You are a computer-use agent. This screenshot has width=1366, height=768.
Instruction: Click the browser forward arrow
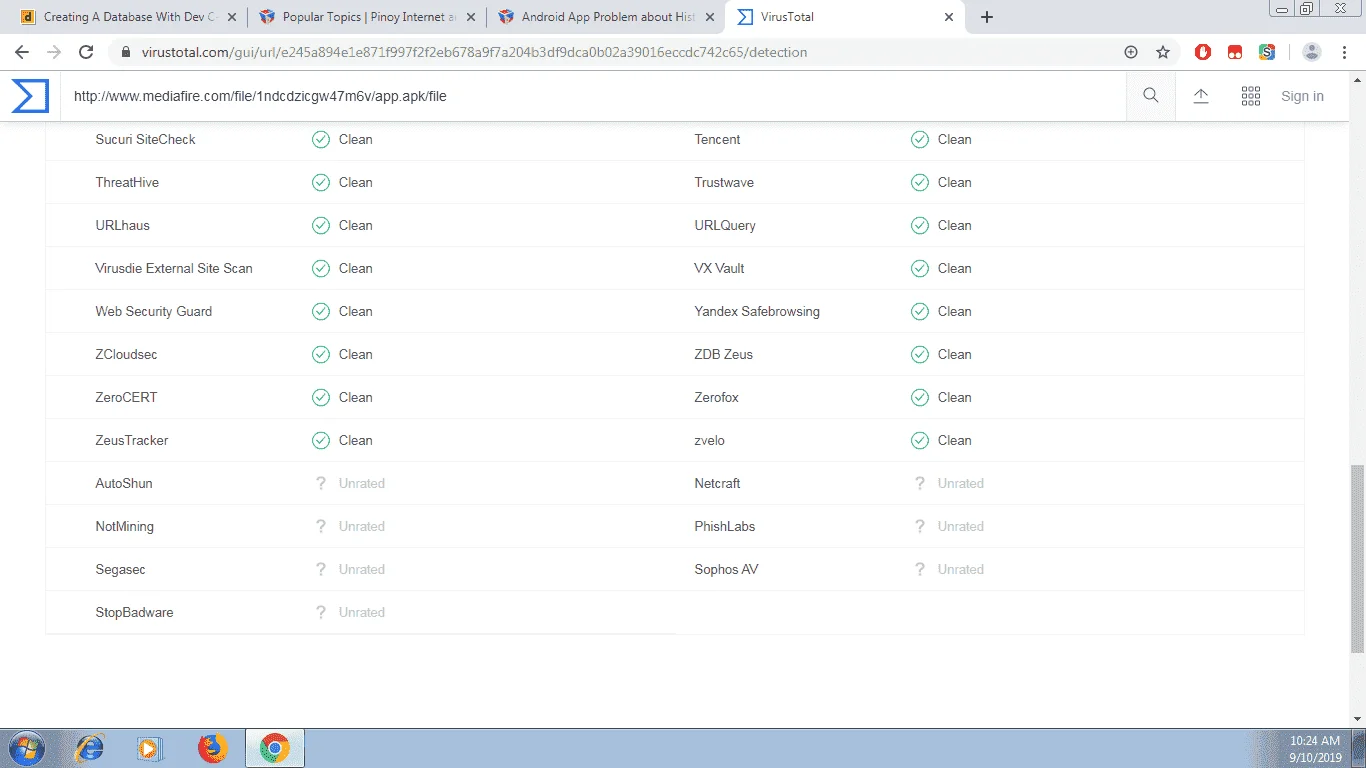(x=54, y=52)
